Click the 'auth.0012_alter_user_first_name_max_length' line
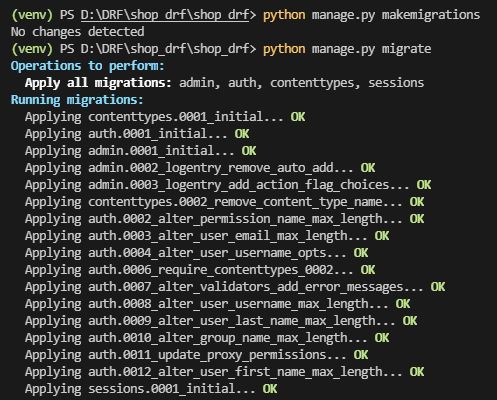497x400 pixels. tap(224, 372)
